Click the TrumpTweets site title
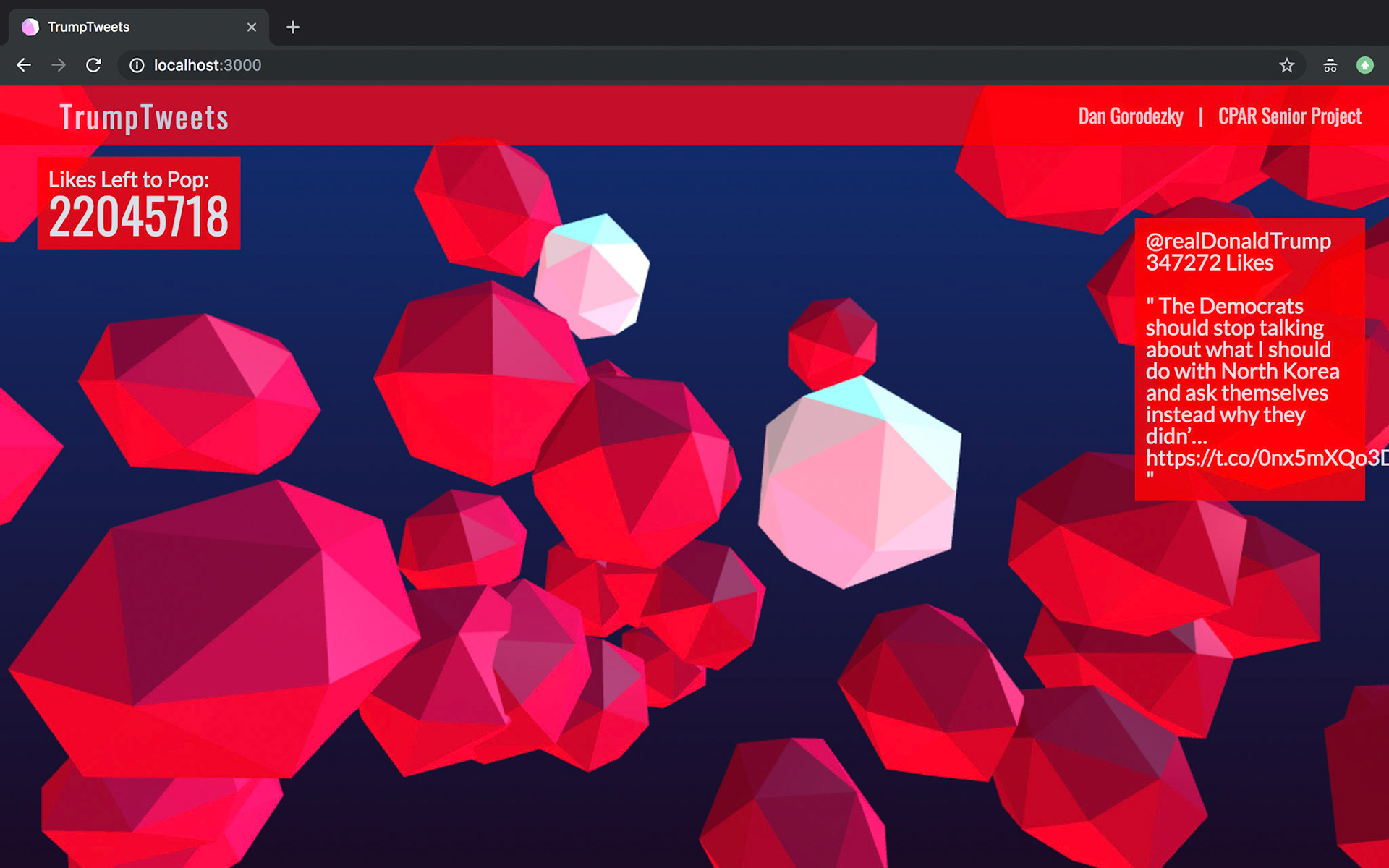 144,117
